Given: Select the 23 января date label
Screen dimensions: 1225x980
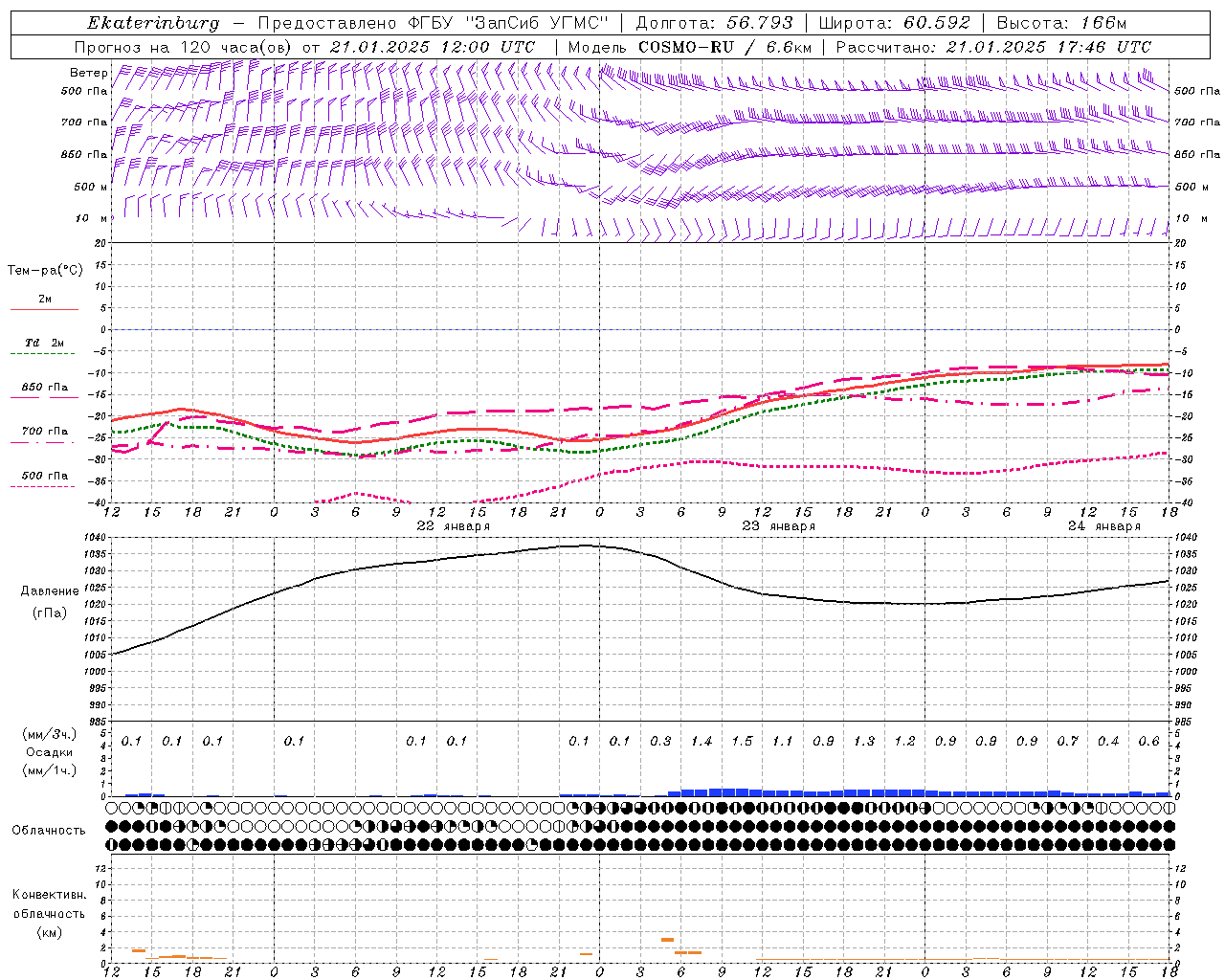Looking at the screenshot, I should [x=779, y=526].
